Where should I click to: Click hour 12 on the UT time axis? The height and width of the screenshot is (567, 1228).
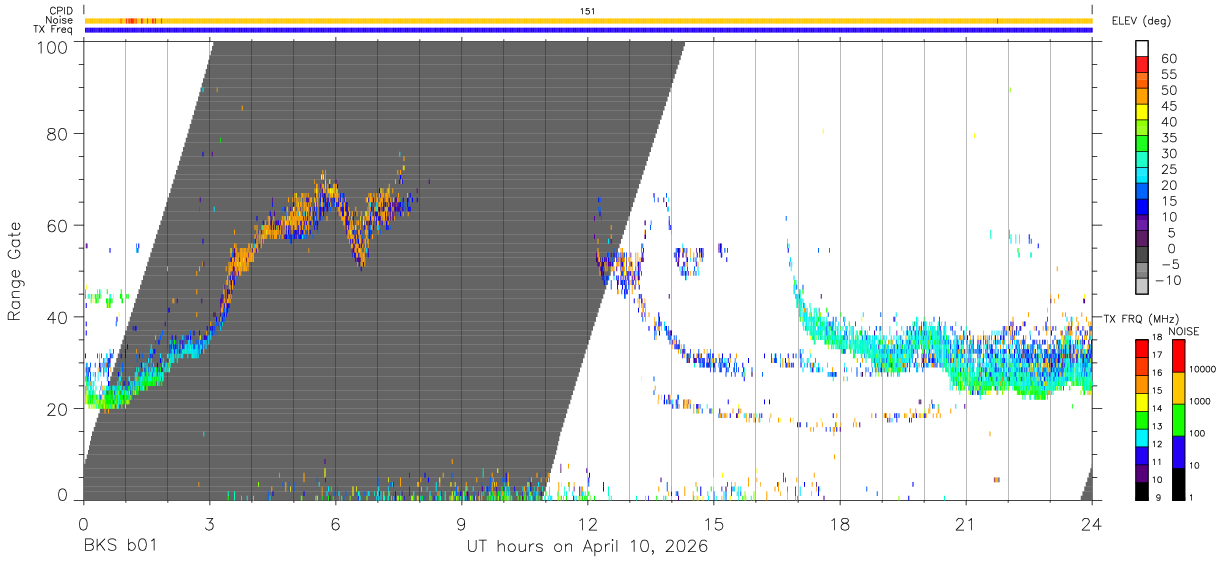click(588, 524)
